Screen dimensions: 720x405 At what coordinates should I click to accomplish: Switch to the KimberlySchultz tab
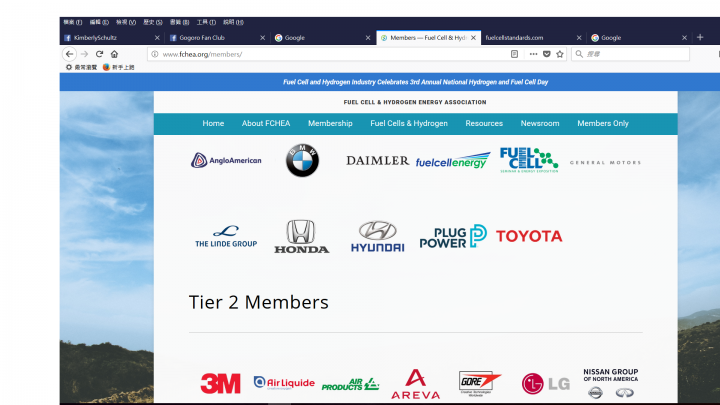(112, 38)
